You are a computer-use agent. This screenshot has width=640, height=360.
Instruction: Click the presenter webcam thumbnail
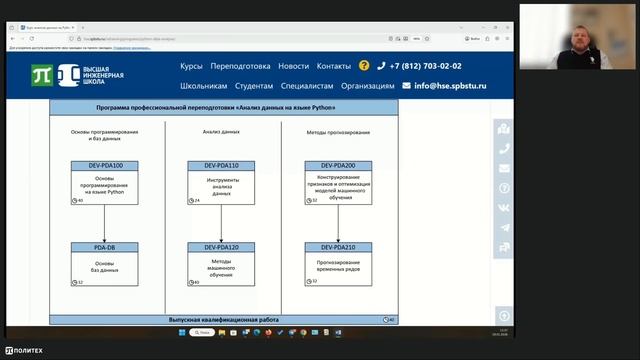tap(578, 37)
